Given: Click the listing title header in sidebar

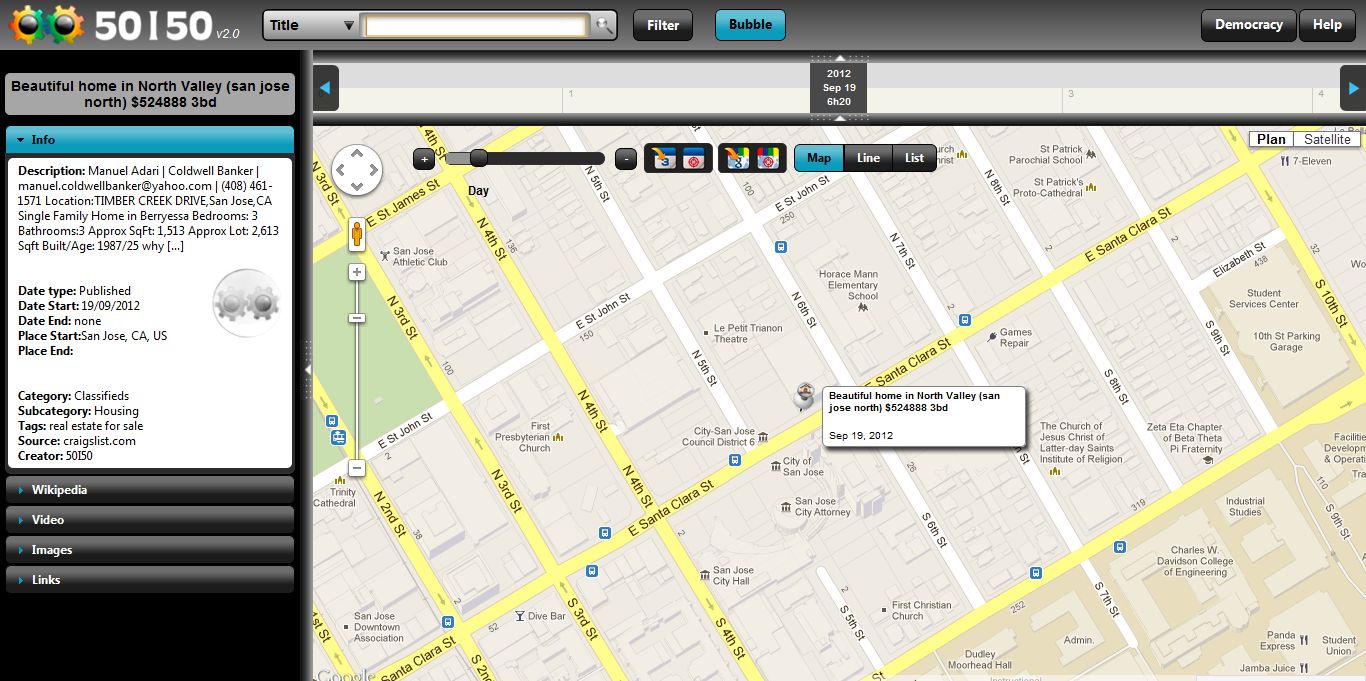Looking at the screenshot, I should click(x=150, y=94).
